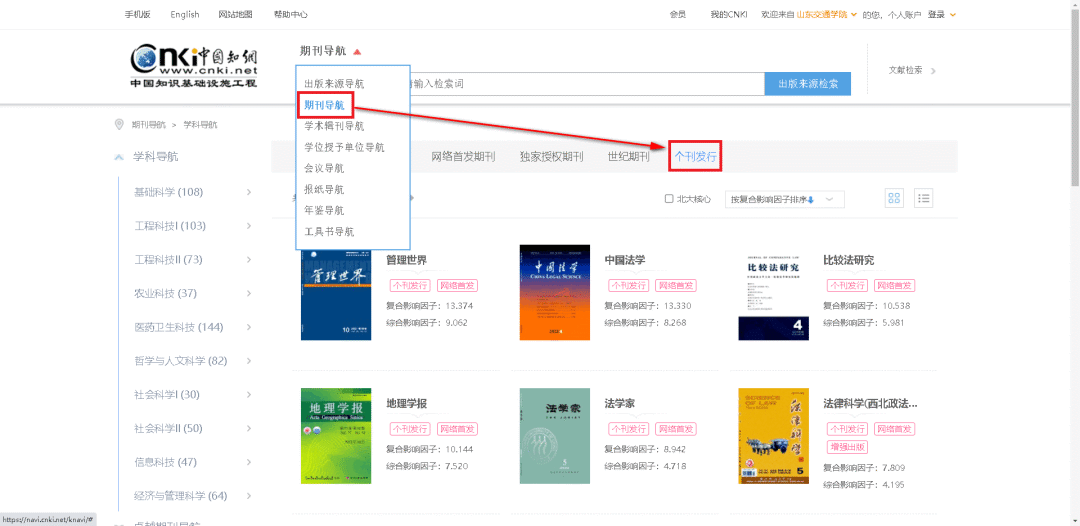Expand 工程科技I (103) category
The width and height of the screenshot is (1080, 526).
(249, 226)
